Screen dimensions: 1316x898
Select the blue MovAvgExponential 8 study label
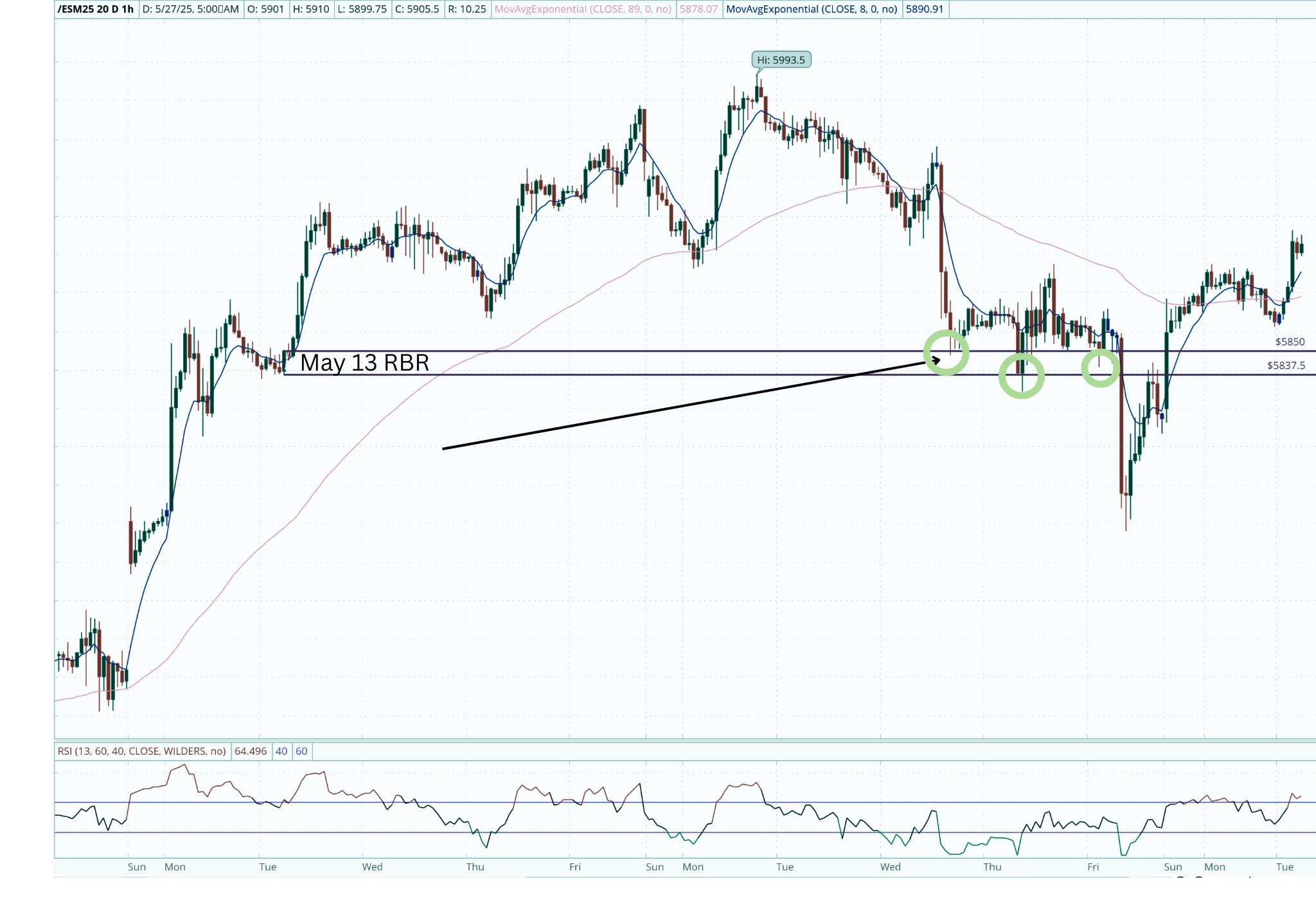point(812,9)
